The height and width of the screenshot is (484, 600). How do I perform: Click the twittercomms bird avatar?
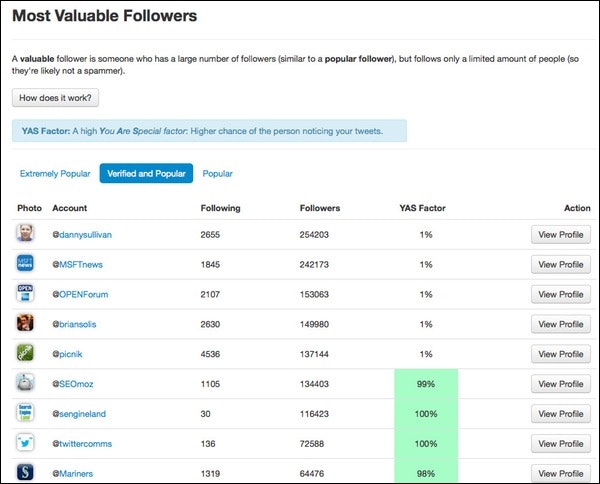26,443
